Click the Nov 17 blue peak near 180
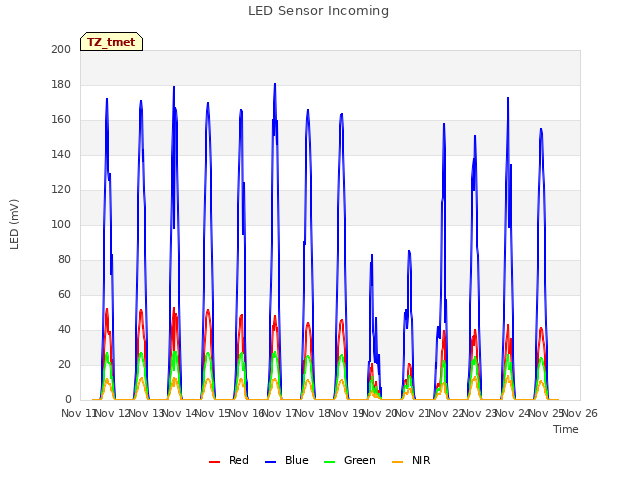The height and width of the screenshot is (480, 640). pyautogui.click(x=275, y=84)
